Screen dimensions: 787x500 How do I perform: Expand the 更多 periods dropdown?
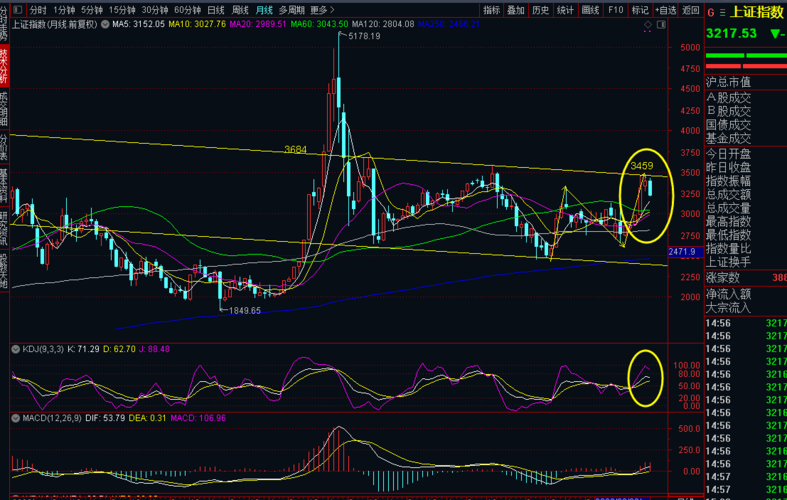322,9
